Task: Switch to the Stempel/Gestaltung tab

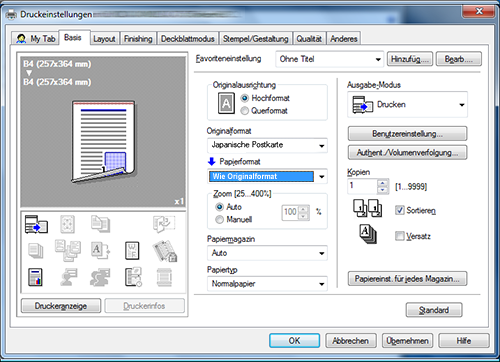Action: (x=256, y=39)
